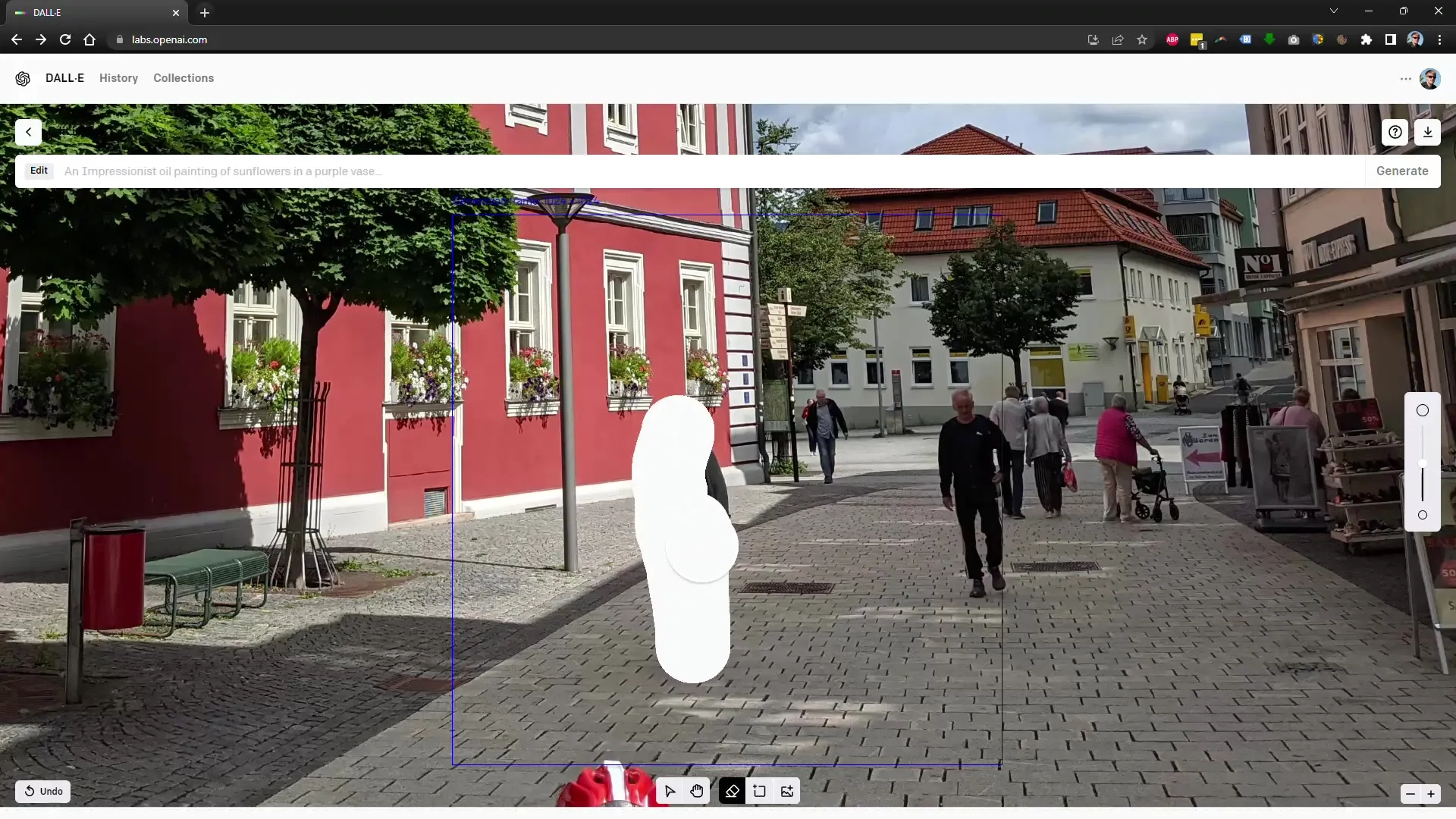Set eraser size to small circle
This screenshot has width=1456, height=819.
coord(1423,515)
